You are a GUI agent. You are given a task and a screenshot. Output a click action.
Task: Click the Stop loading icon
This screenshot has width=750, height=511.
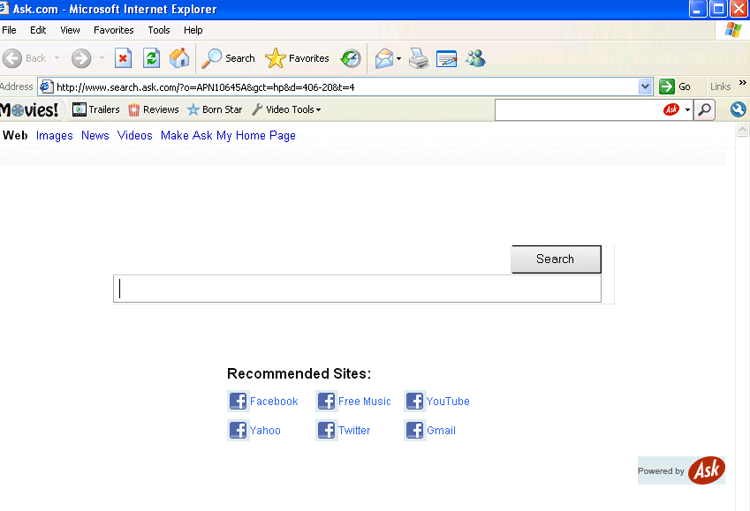[x=123, y=58]
